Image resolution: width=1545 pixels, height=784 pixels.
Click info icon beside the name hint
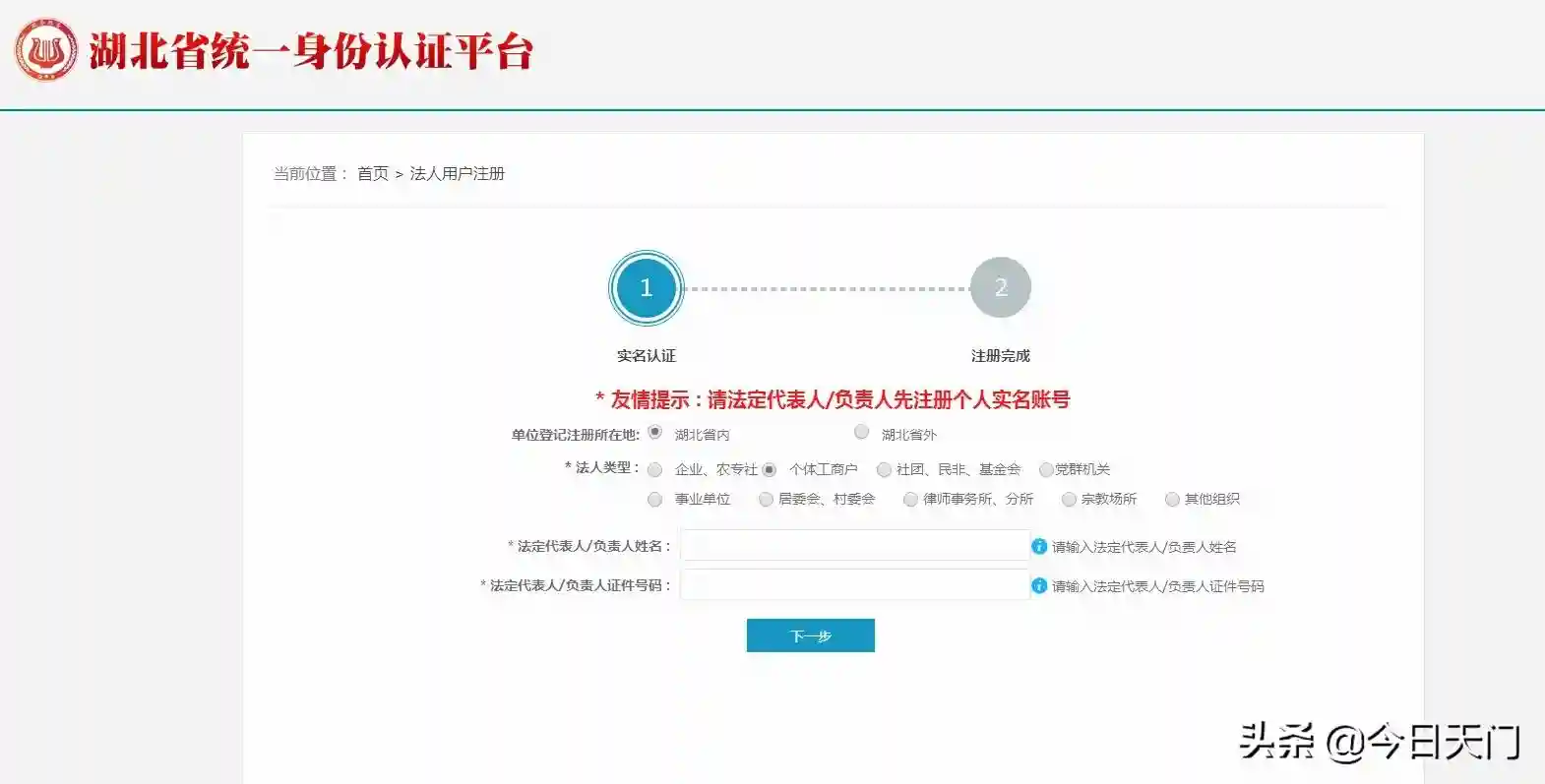point(1039,546)
